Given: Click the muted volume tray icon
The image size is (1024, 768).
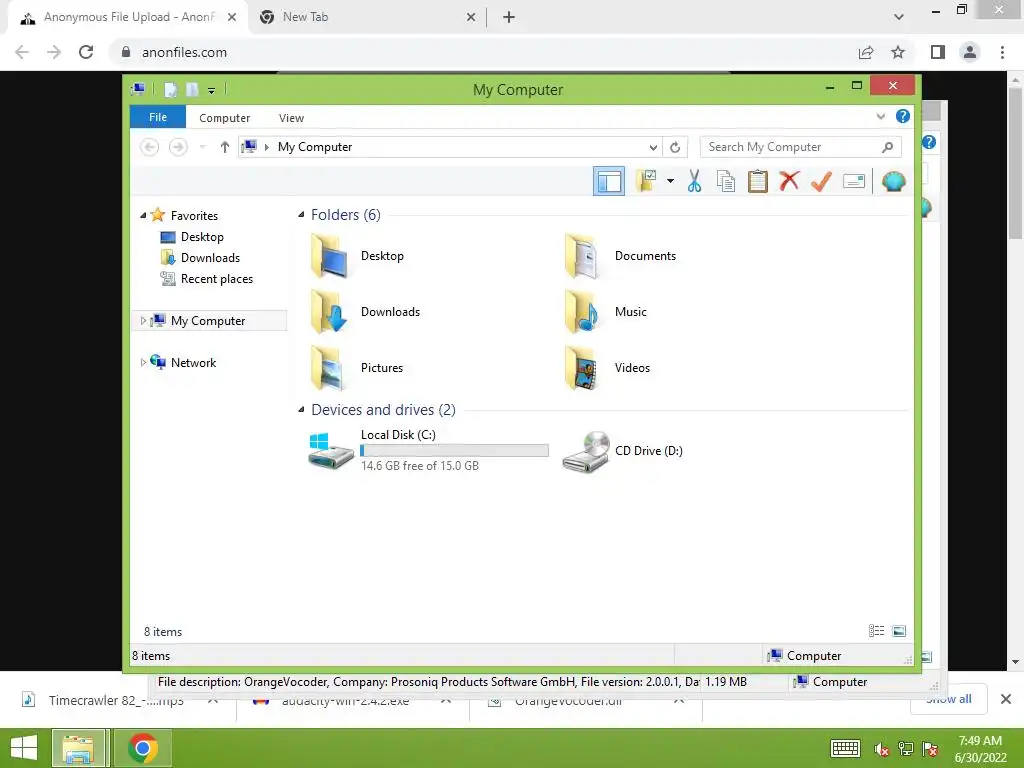Looking at the screenshot, I should click(x=881, y=749).
